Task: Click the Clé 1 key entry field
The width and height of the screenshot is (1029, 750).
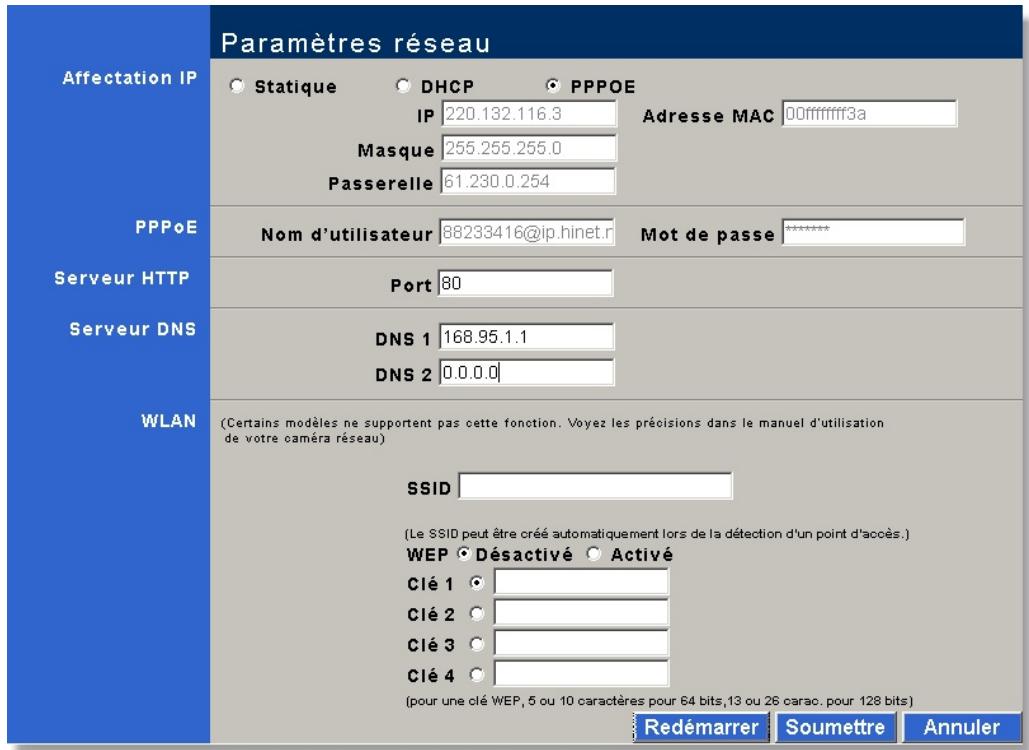Action: coord(580,583)
